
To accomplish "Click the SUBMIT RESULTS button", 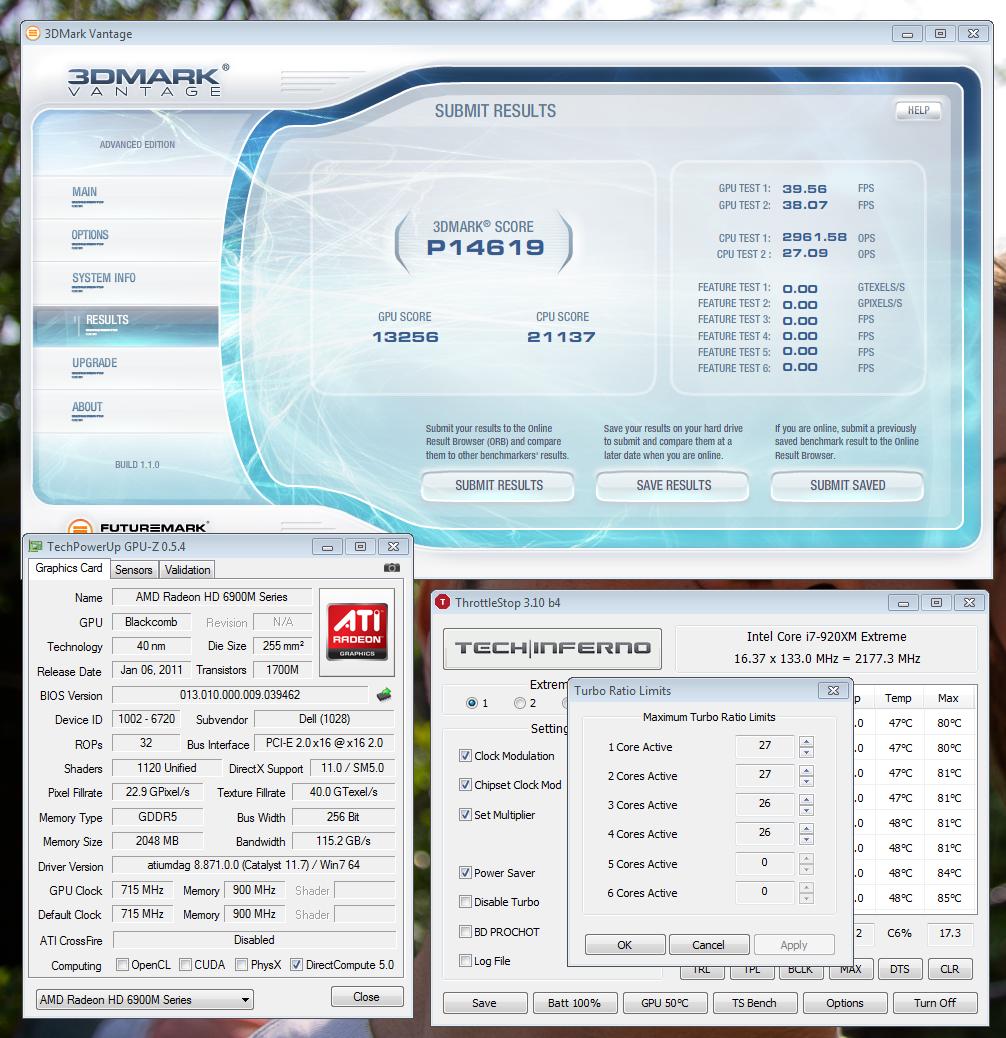I will point(498,485).
